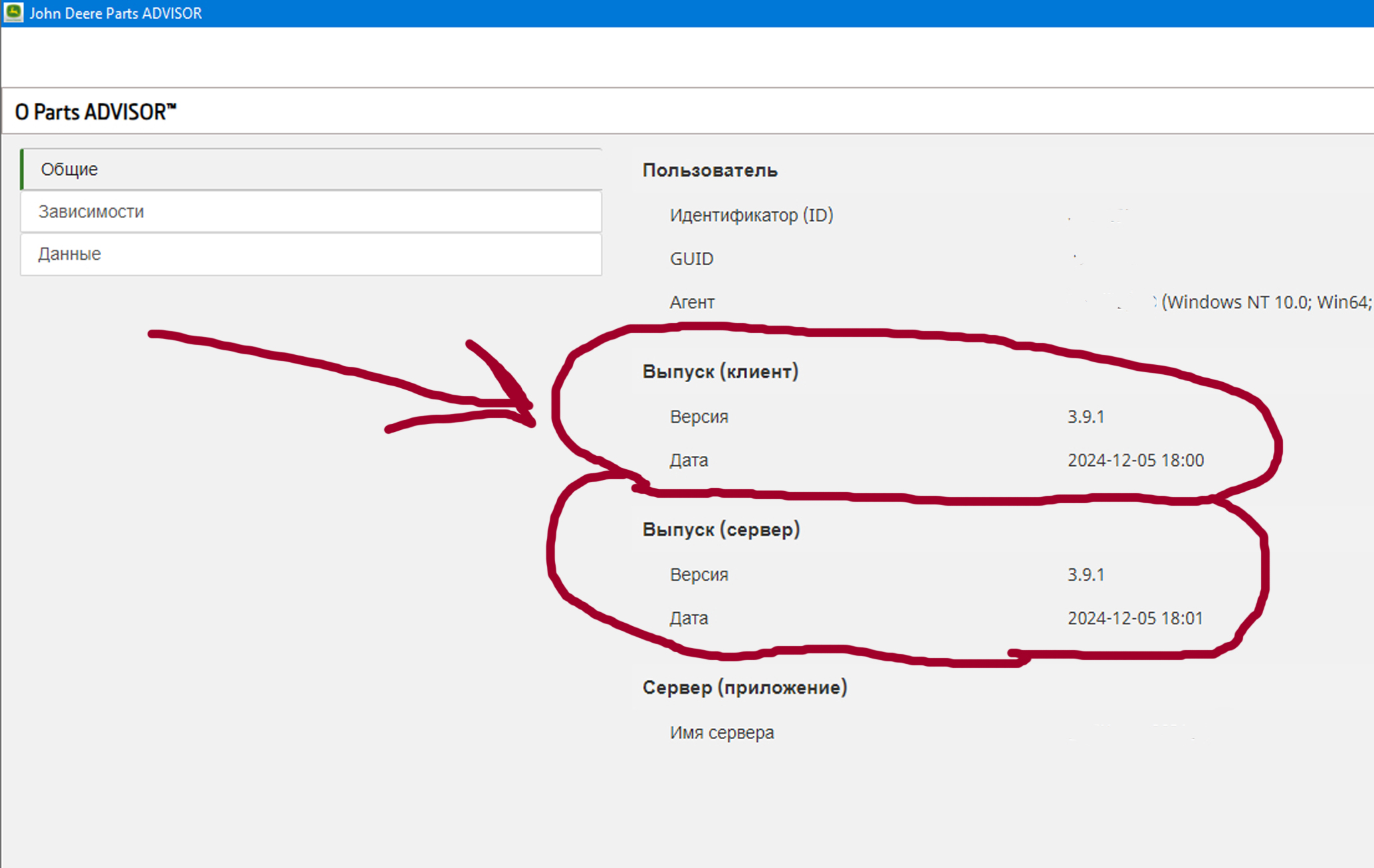
Task: Click the Сервер (приложение) heading
Action: click(x=744, y=688)
